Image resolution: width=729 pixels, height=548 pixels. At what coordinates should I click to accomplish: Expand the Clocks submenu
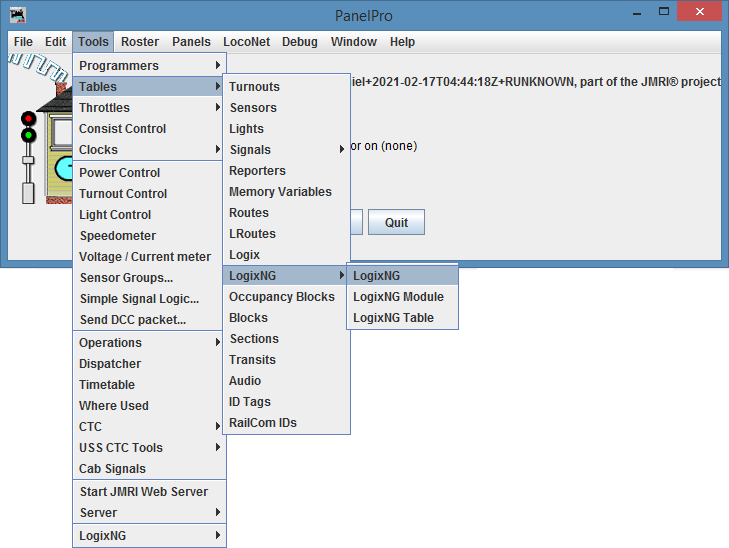coord(149,150)
